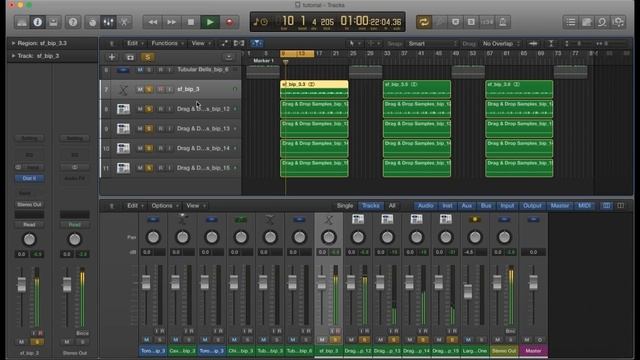
Task: Select the Drag & D...s_bip_12 track icon
Action: [x=123, y=109]
